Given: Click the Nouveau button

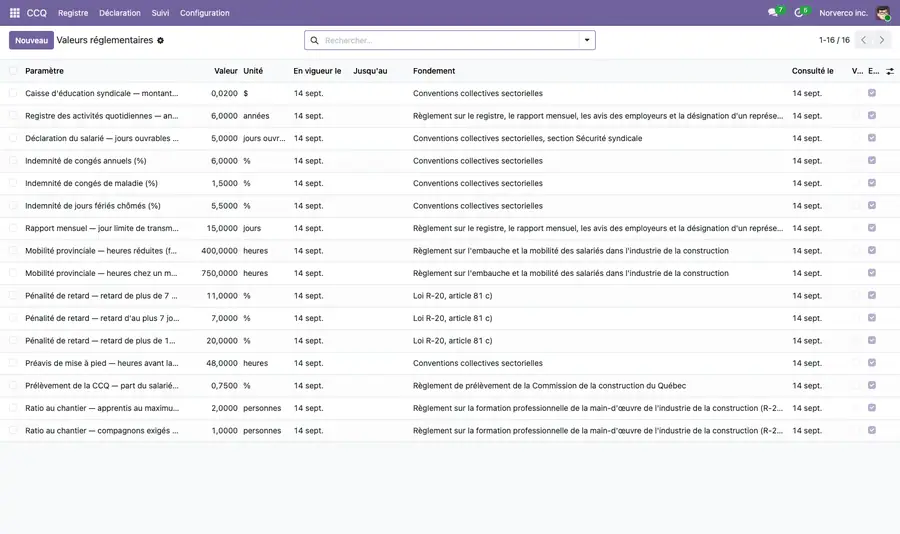Looking at the screenshot, I should click(x=32, y=40).
